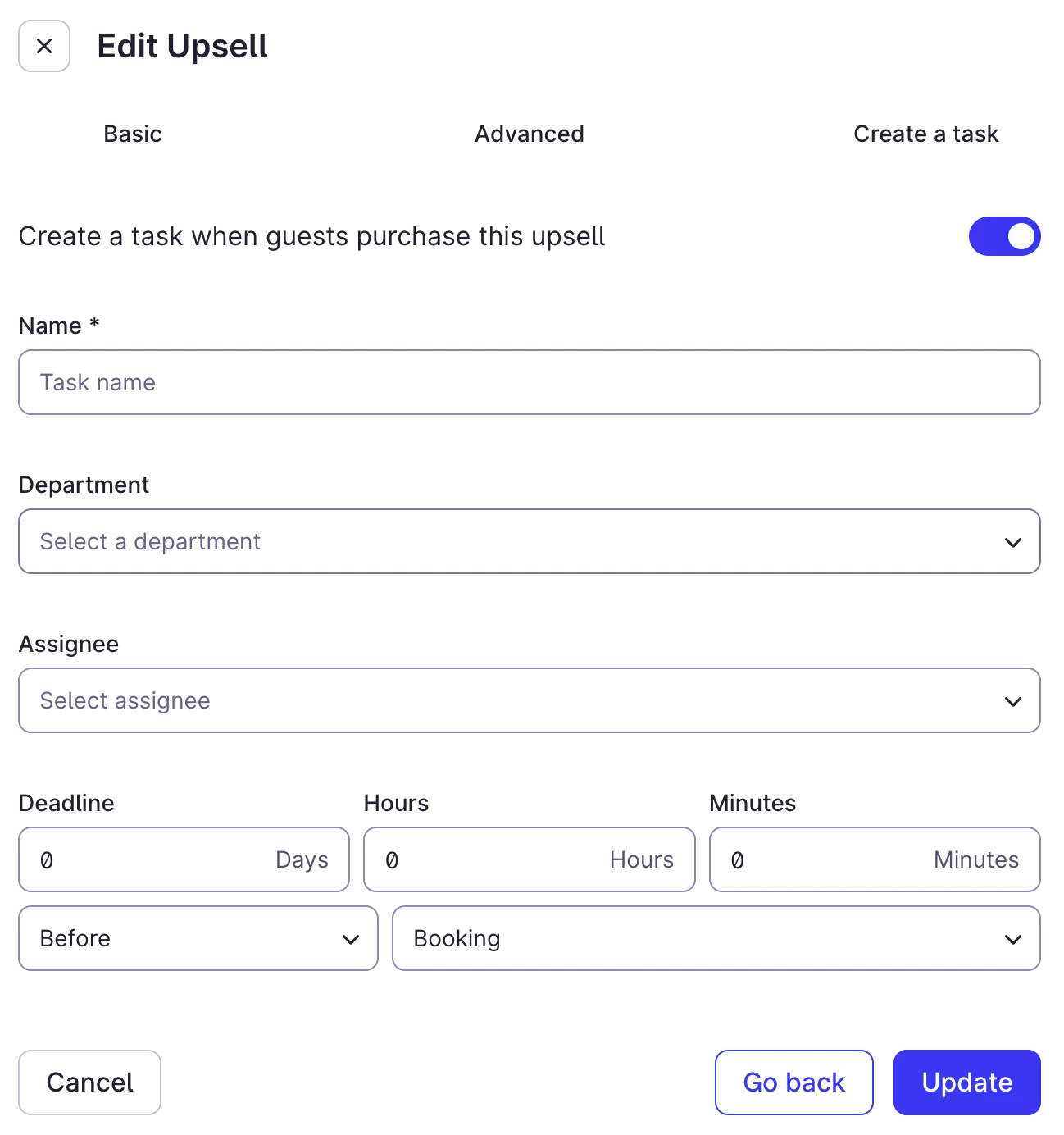
Task: Open the Booking reference dropdown
Action: click(x=697, y=938)
